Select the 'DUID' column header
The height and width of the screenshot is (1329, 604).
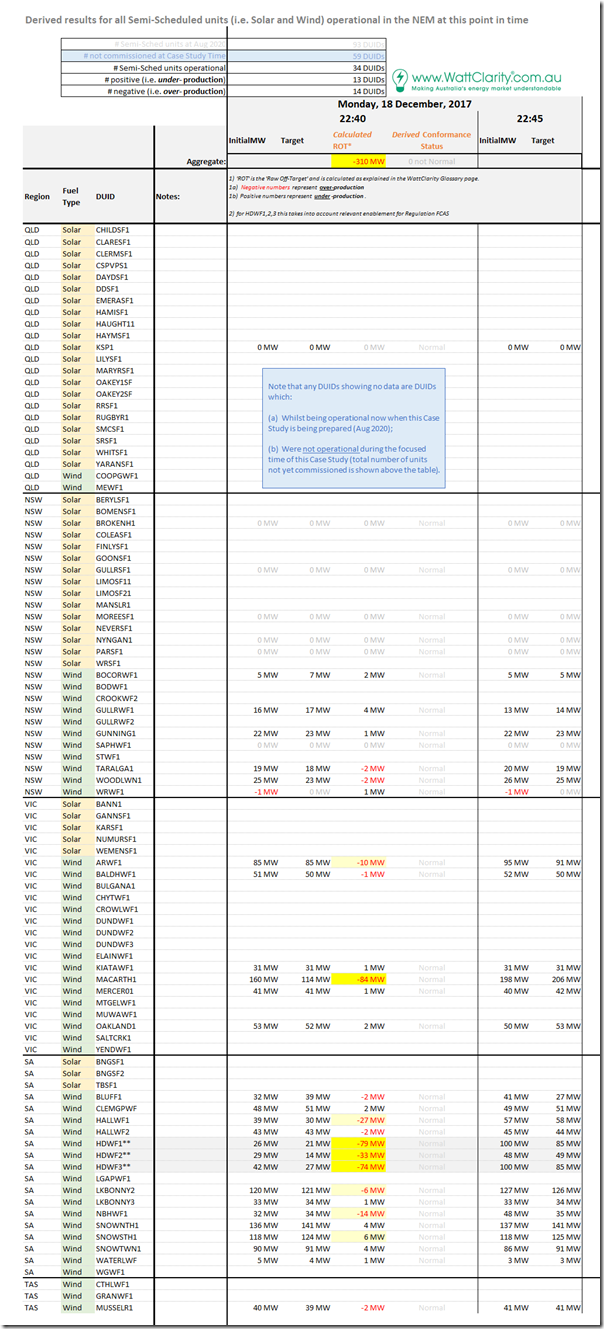point(105,197)
